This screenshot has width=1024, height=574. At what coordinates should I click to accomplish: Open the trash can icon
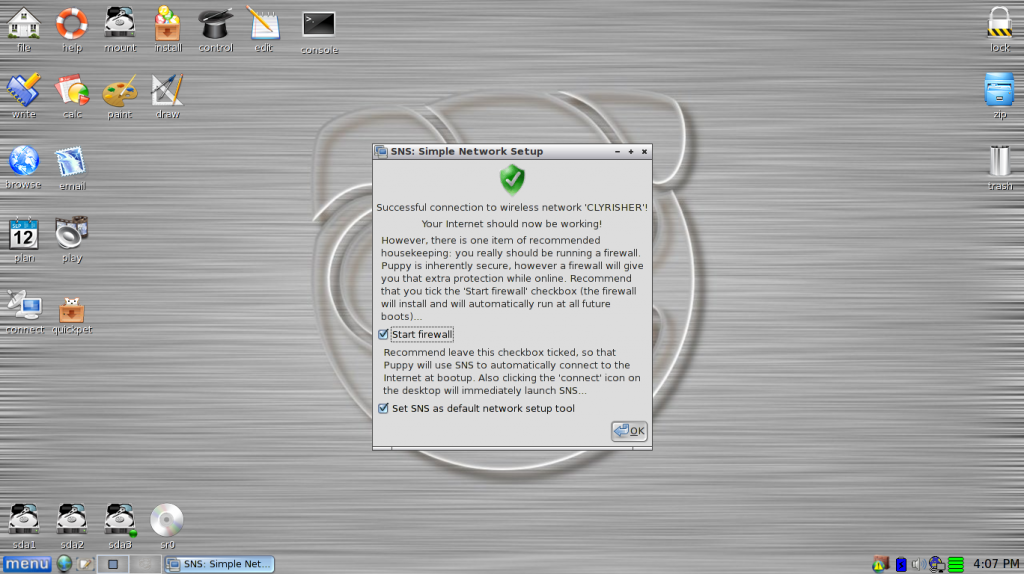999,161
